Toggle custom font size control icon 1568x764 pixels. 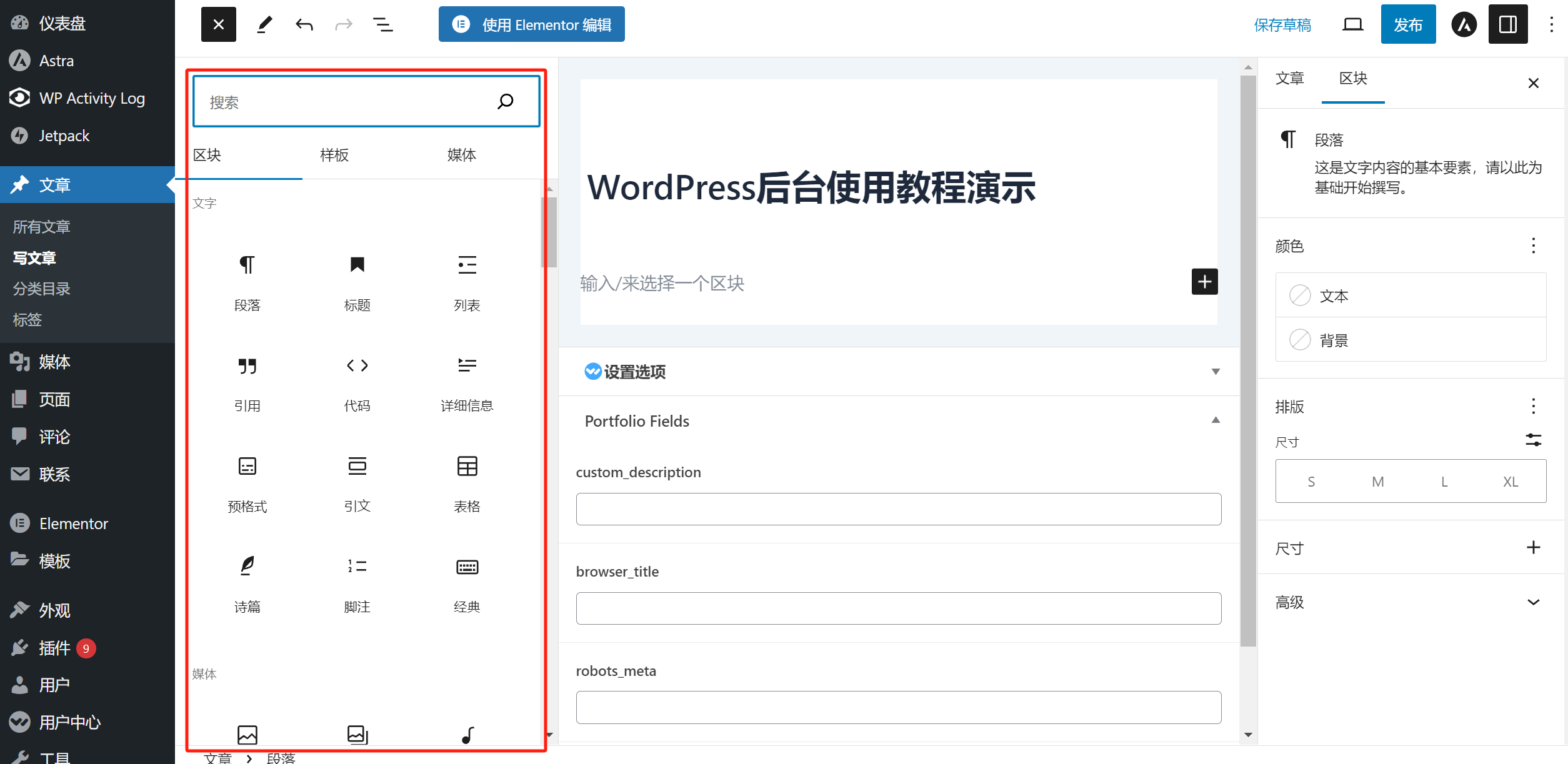(x=1533, y=440)
